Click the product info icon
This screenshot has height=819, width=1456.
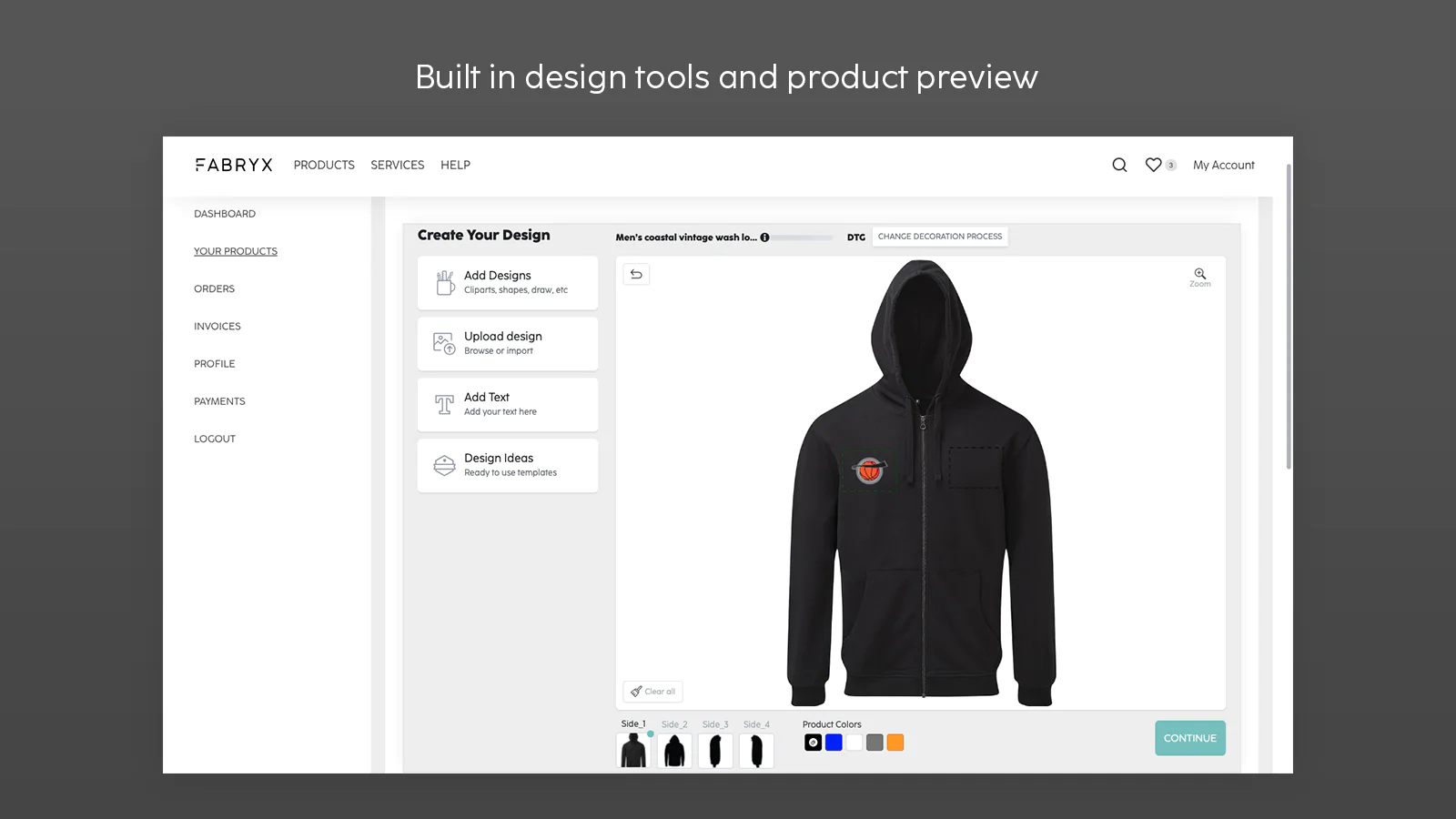[x=764, y=238]
